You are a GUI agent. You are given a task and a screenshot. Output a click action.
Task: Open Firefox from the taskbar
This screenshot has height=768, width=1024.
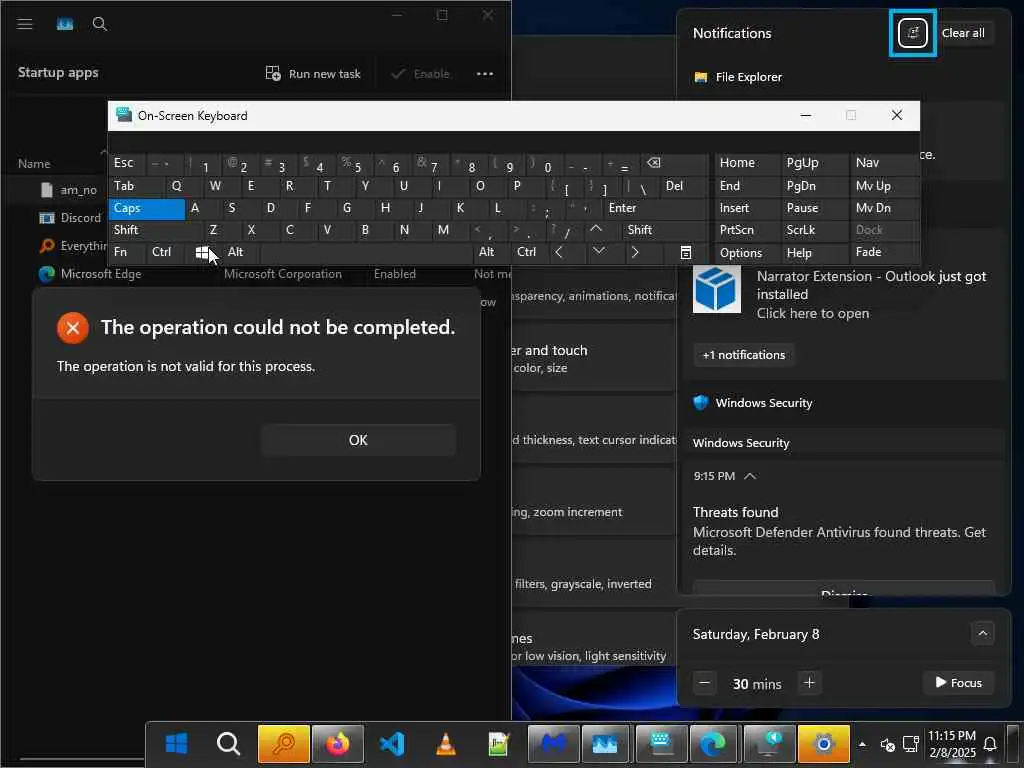point(338,743)
